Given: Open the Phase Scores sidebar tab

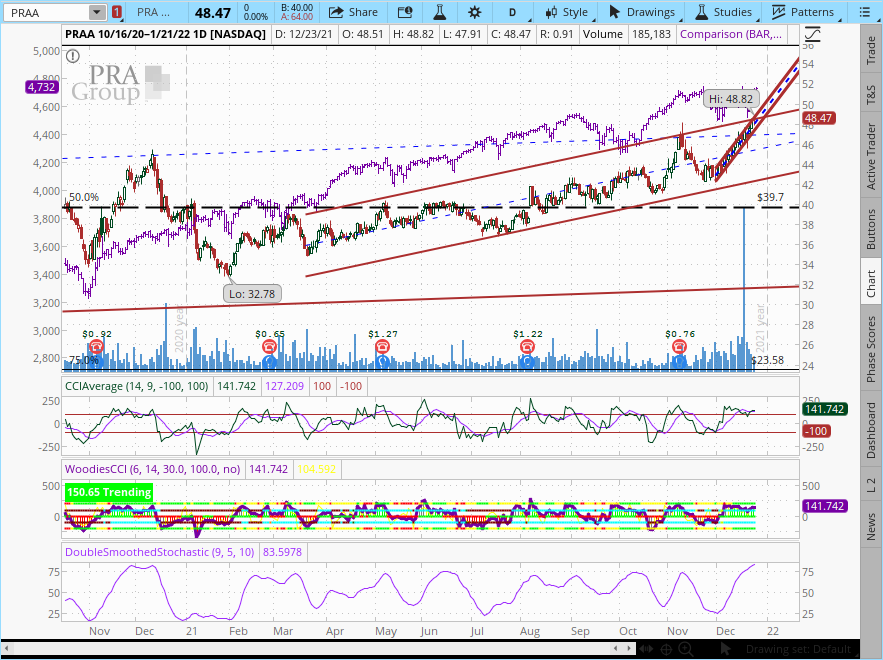Looking at the screenshot, I should point(871,348).
